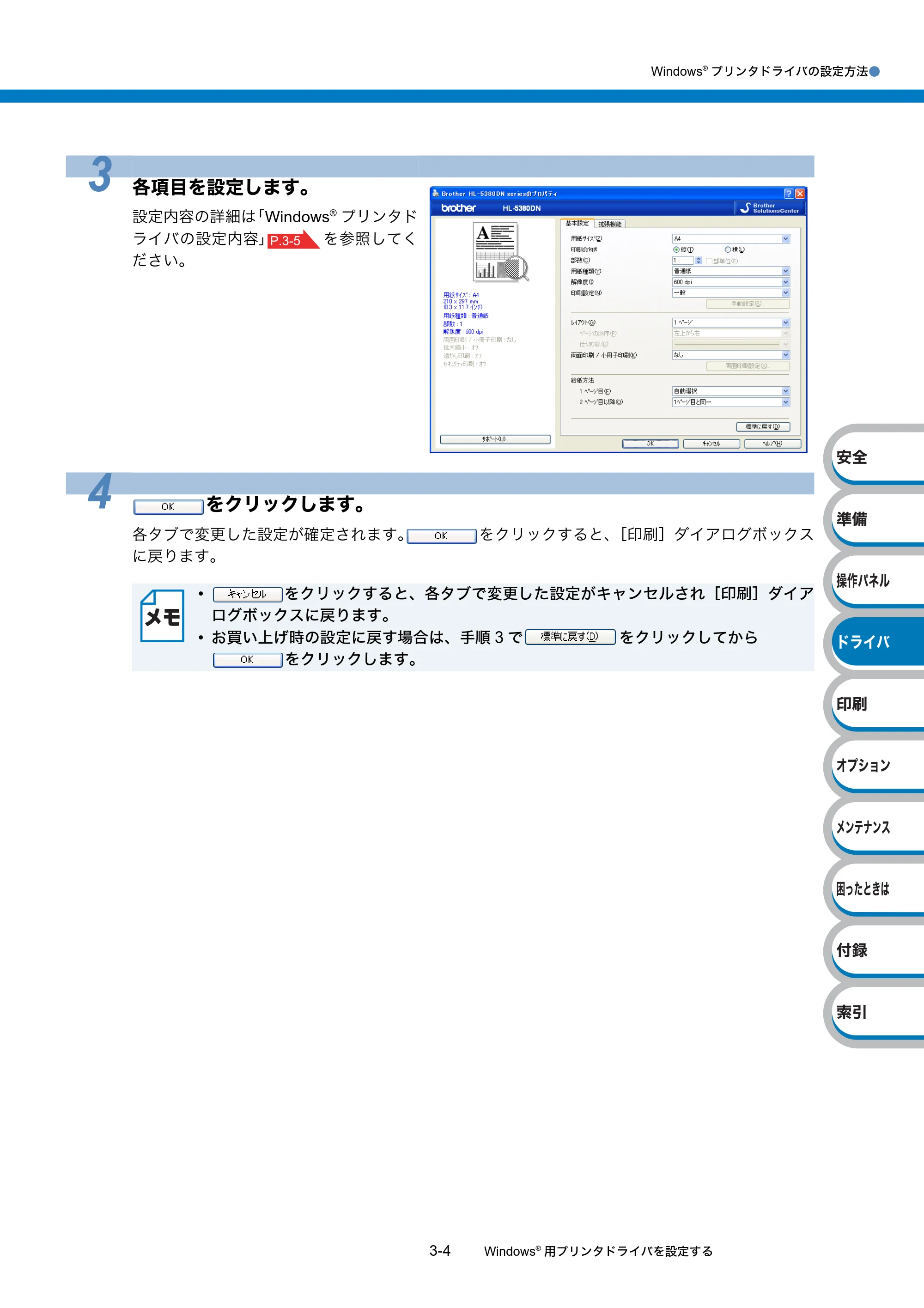924x1308 pixels.
Task: Switch to the 拡張機能 tab
Action: [x=609, y=224]
